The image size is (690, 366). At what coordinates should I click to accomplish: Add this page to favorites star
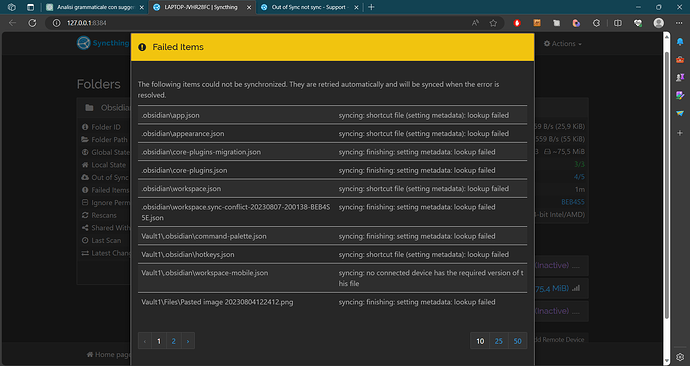(493, 23)
